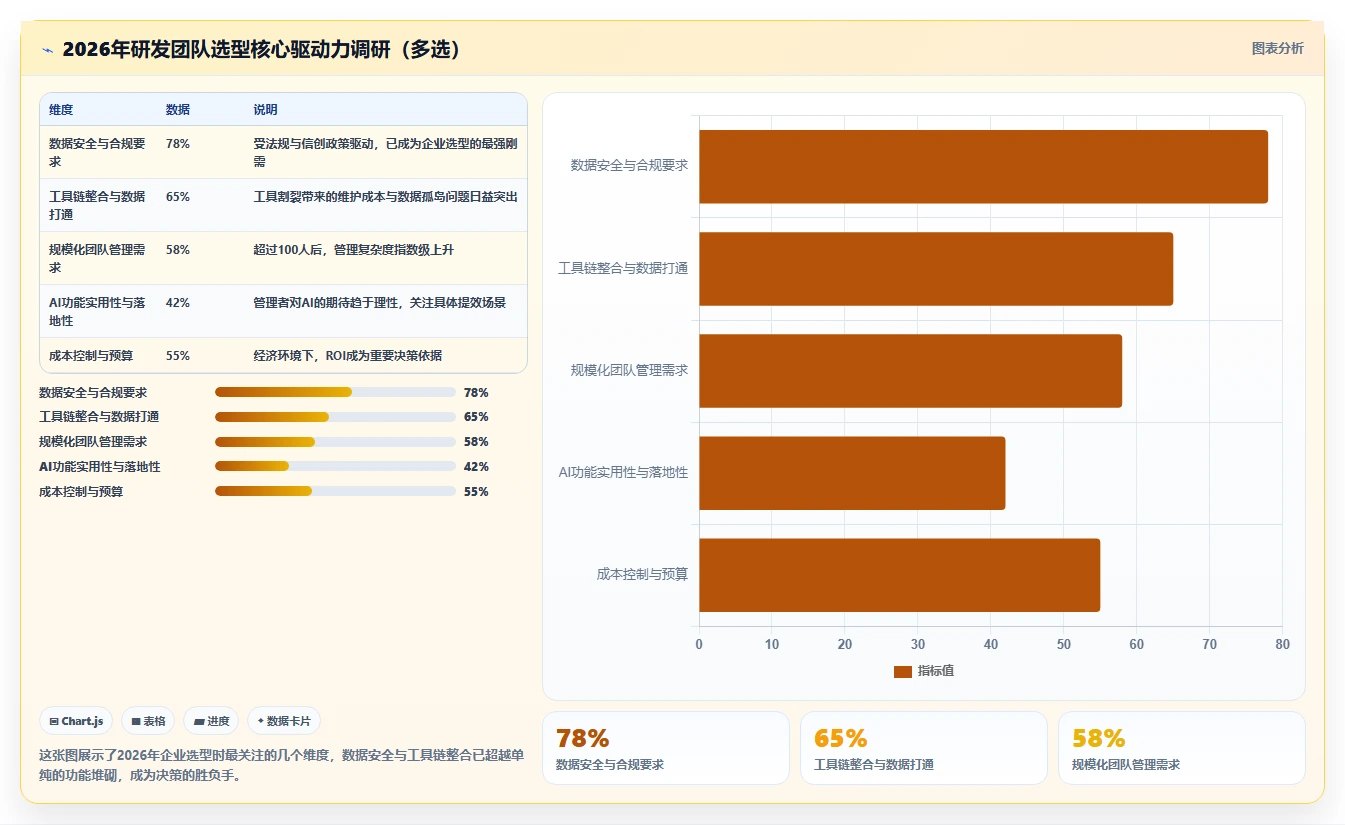Image resolution: width=1345 pixels, height=825 pixels.
Task: Click the y-axis label 数据安全与合规要求
Action: (629, 166)
